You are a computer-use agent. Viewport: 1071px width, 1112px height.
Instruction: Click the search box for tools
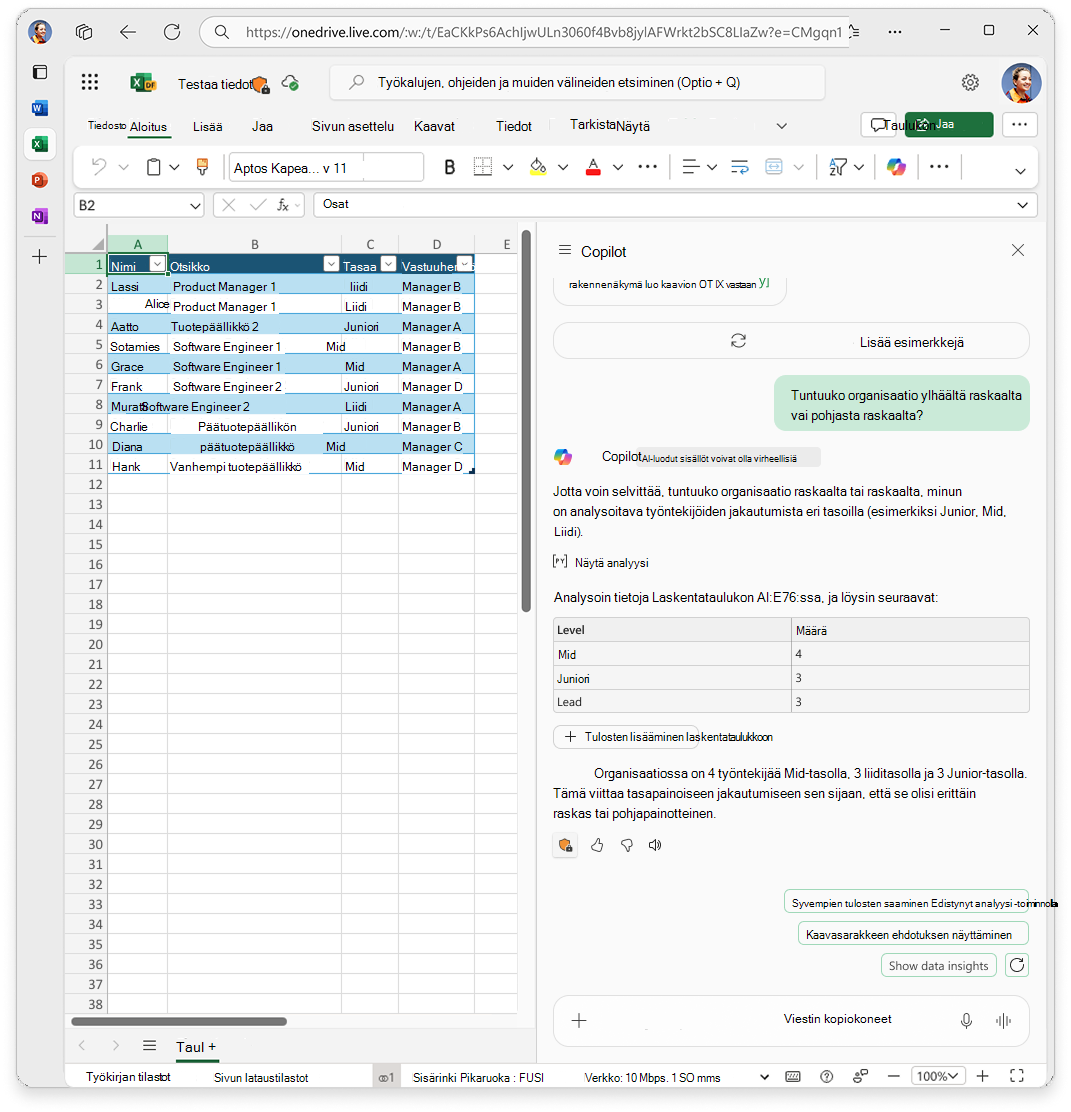[577, 82]
